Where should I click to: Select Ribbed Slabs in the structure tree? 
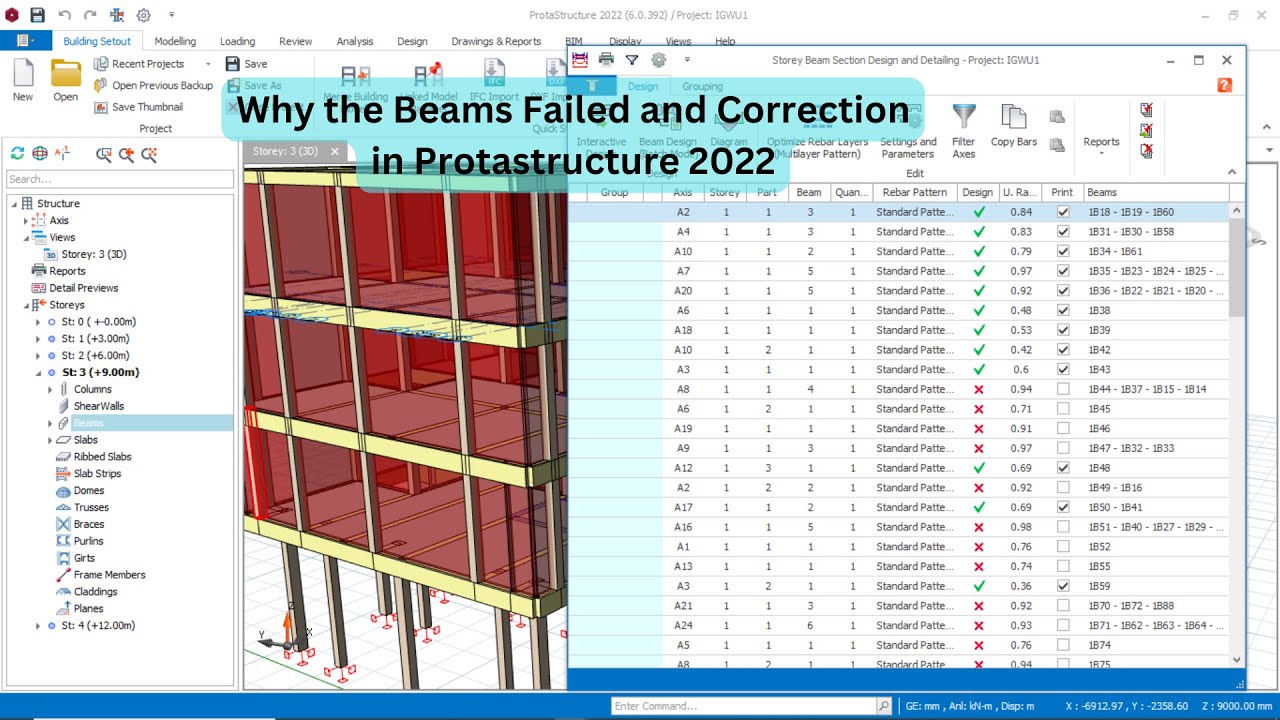102,457
